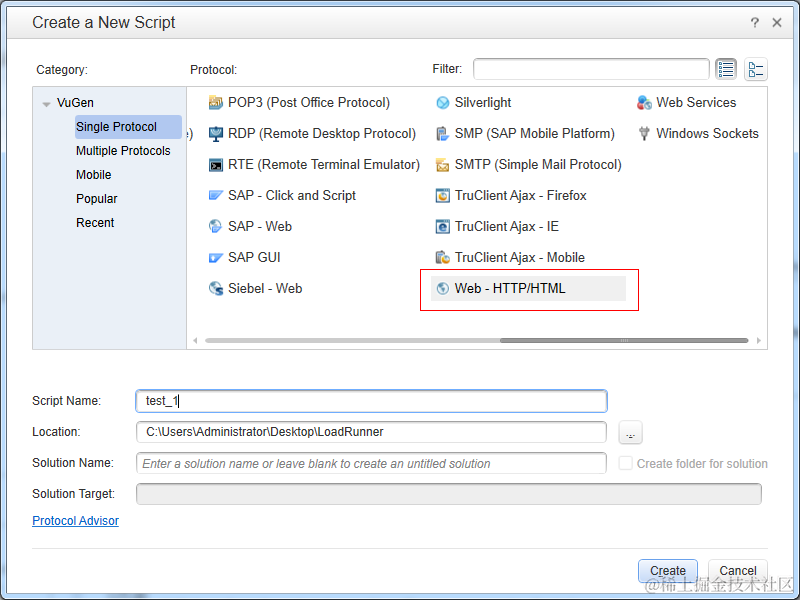Click the POP3 protocol icon
800x600 pixels.
[216, 103]
